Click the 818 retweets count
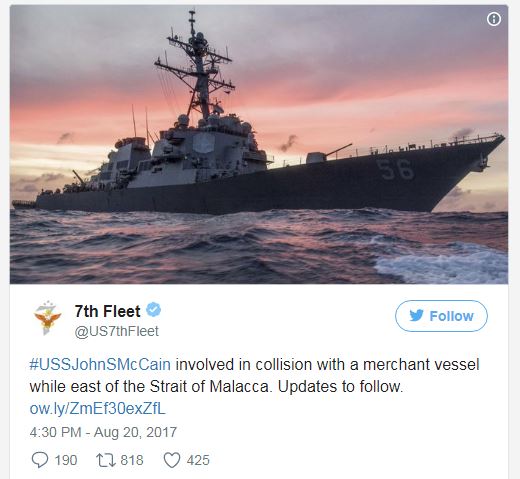Image resolution: width=520 pixels, height=479 pixels. tap(132, 460)
